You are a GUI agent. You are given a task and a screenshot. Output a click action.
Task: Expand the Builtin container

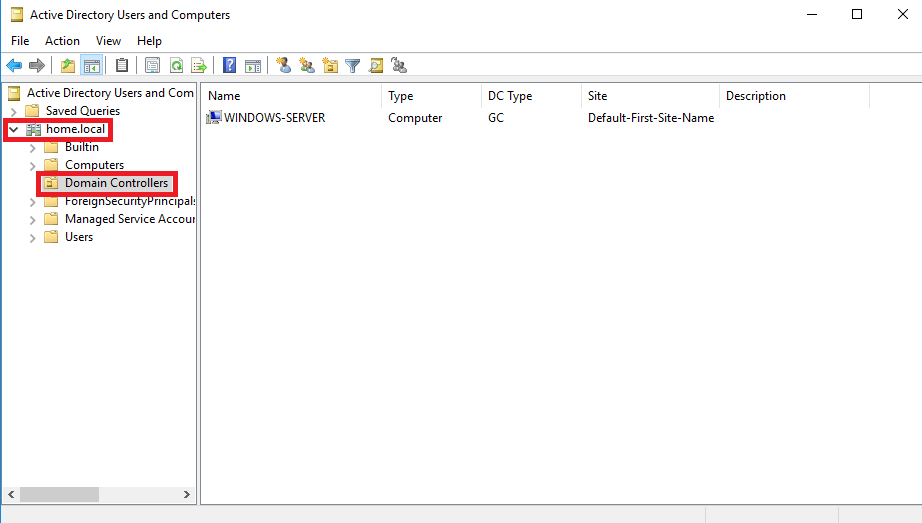click(32, 148)
